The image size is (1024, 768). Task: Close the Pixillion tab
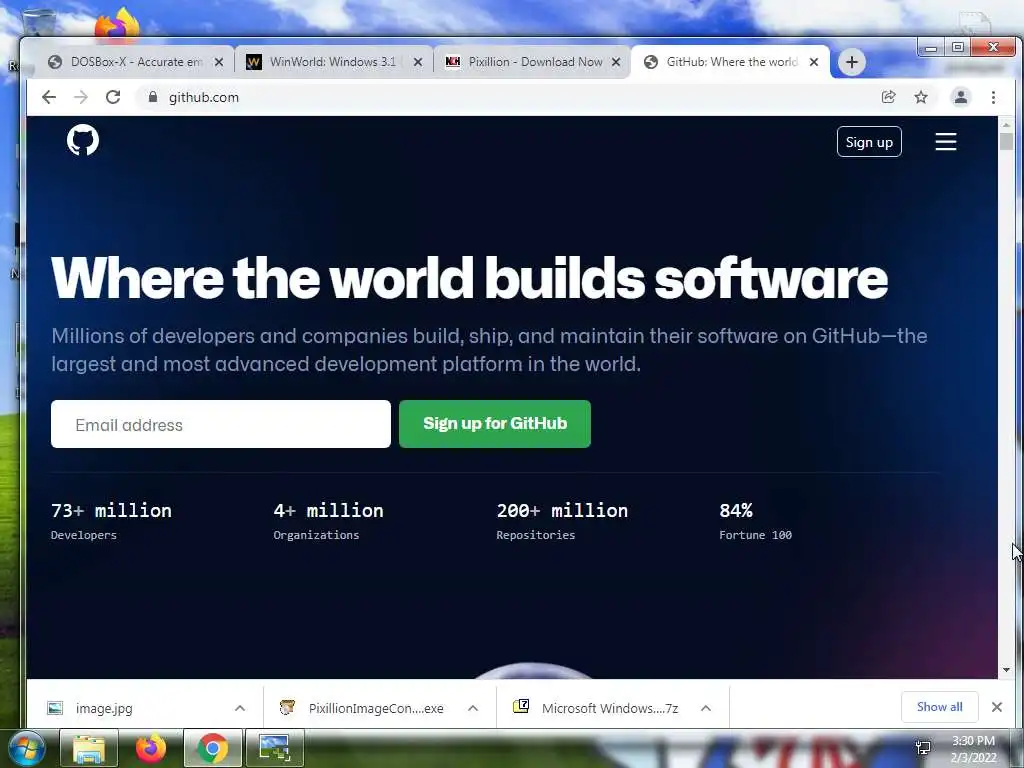616,62
